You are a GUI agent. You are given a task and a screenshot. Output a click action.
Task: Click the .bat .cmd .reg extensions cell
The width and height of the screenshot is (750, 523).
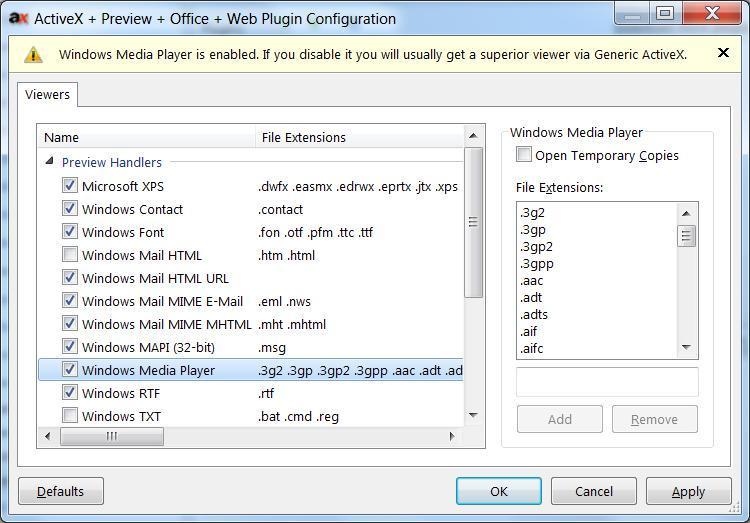pyautogui.click(x=298, y=416)
